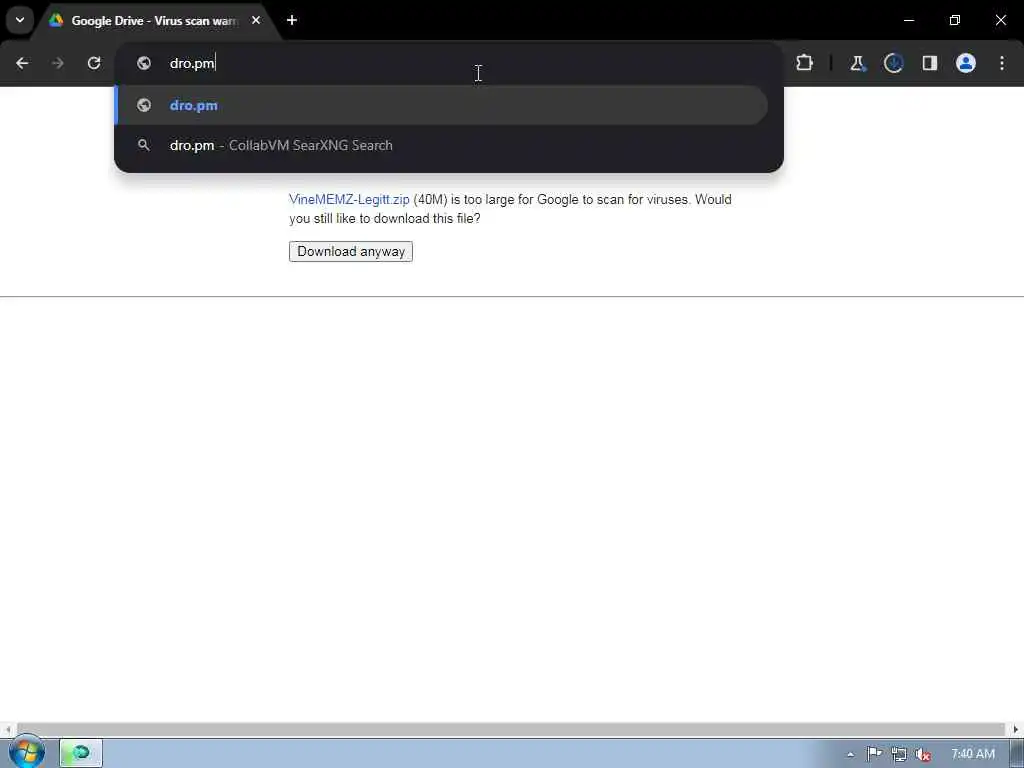Close the Google Drive tab

pos(256,20)
